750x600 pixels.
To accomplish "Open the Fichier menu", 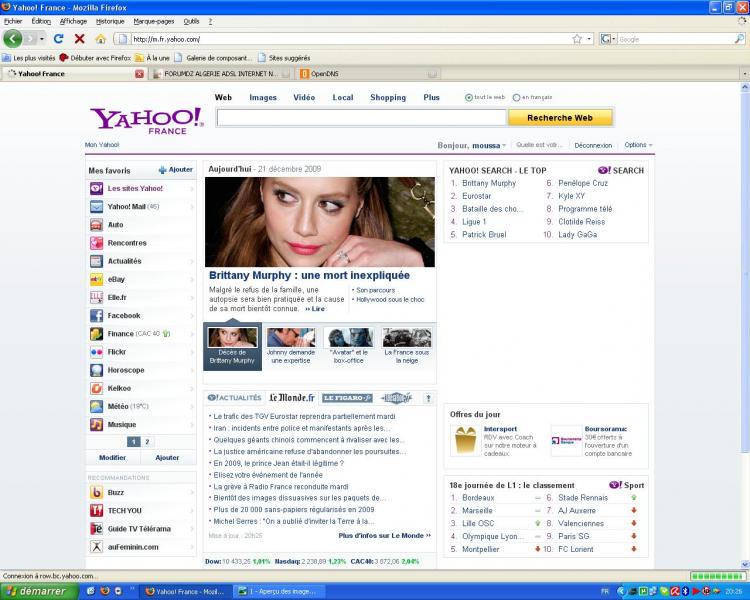I will [x=13, y=22].
